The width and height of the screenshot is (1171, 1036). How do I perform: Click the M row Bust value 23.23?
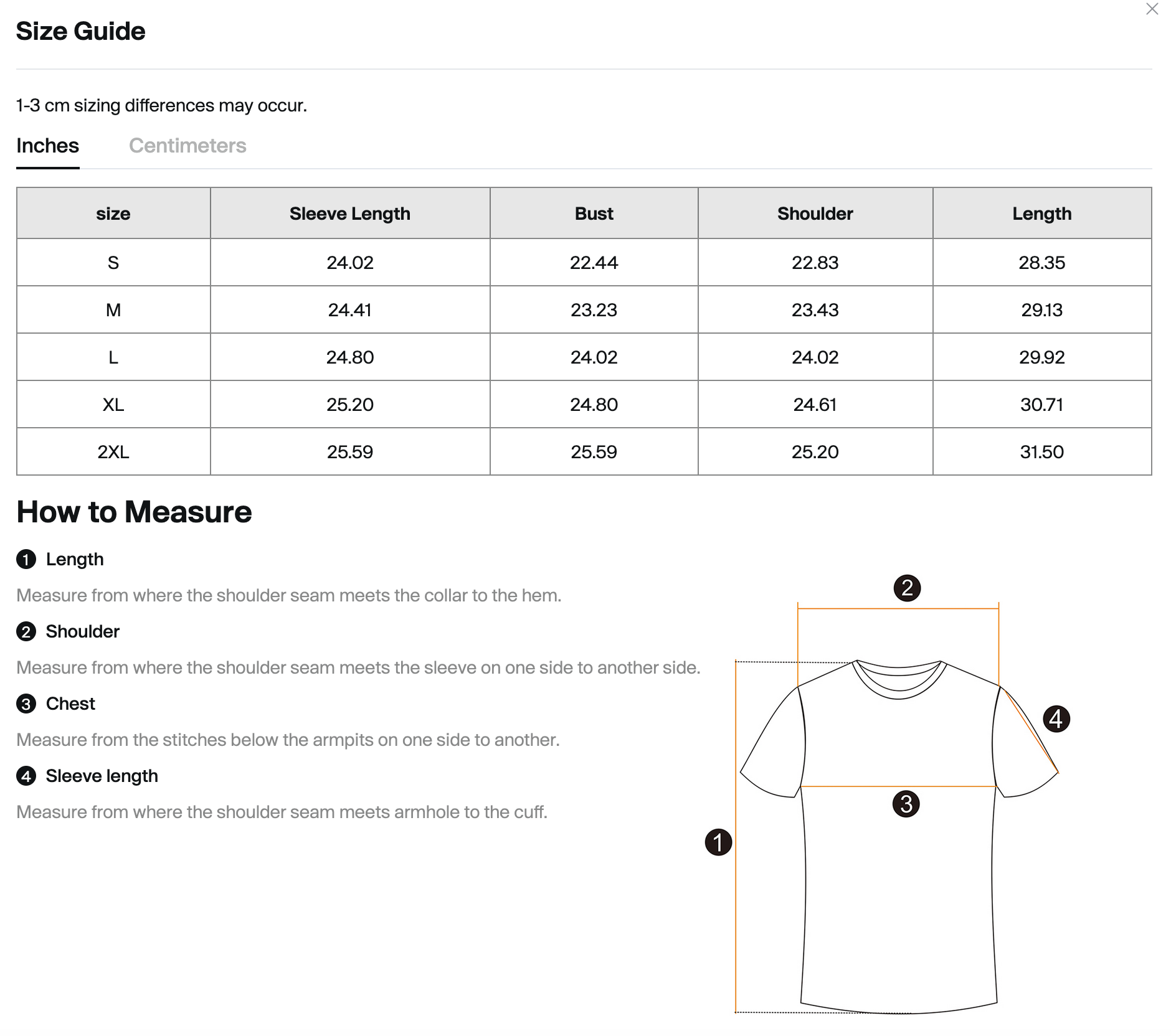pos(594,310)
